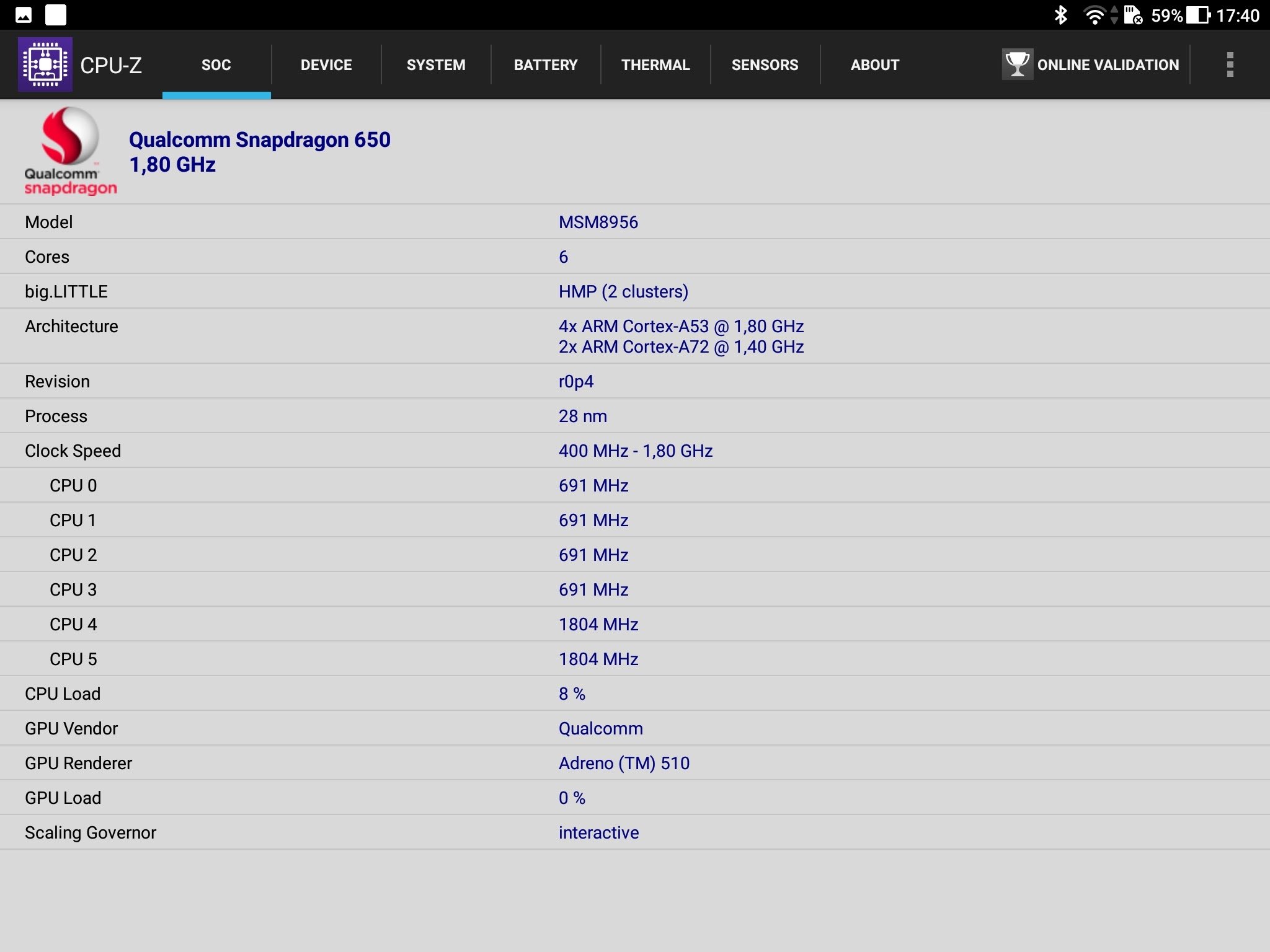
Task: Tap the CPU-Z app logo icon
Action: tap(45, 64)
